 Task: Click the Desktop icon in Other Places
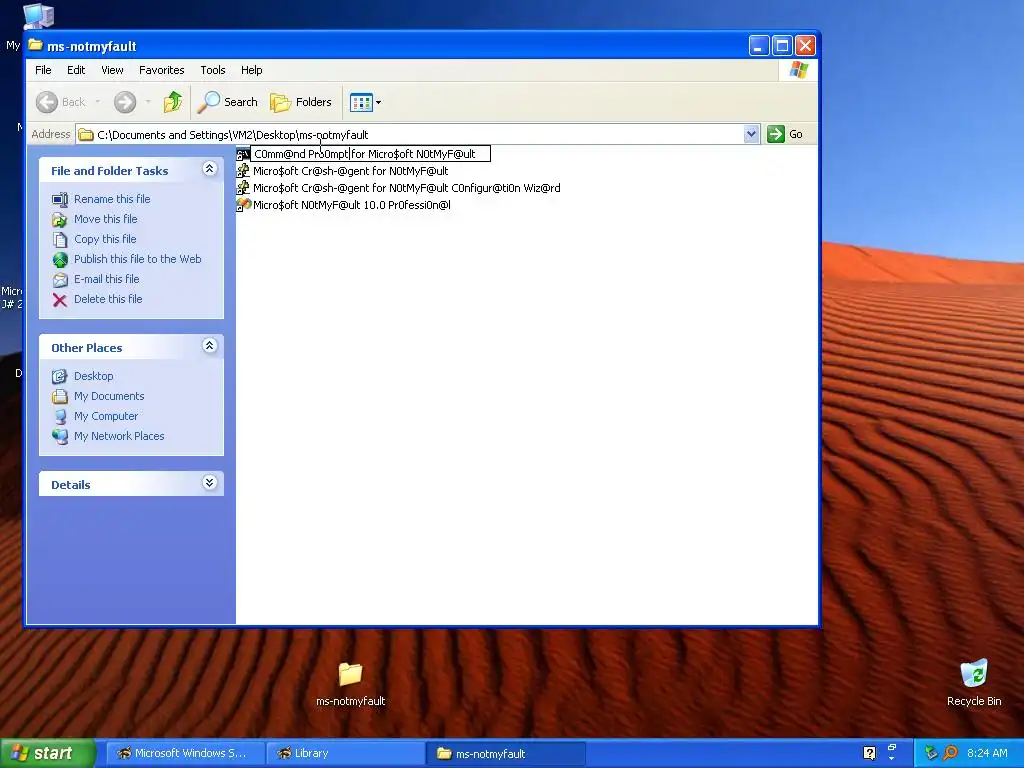click(60, 376)
